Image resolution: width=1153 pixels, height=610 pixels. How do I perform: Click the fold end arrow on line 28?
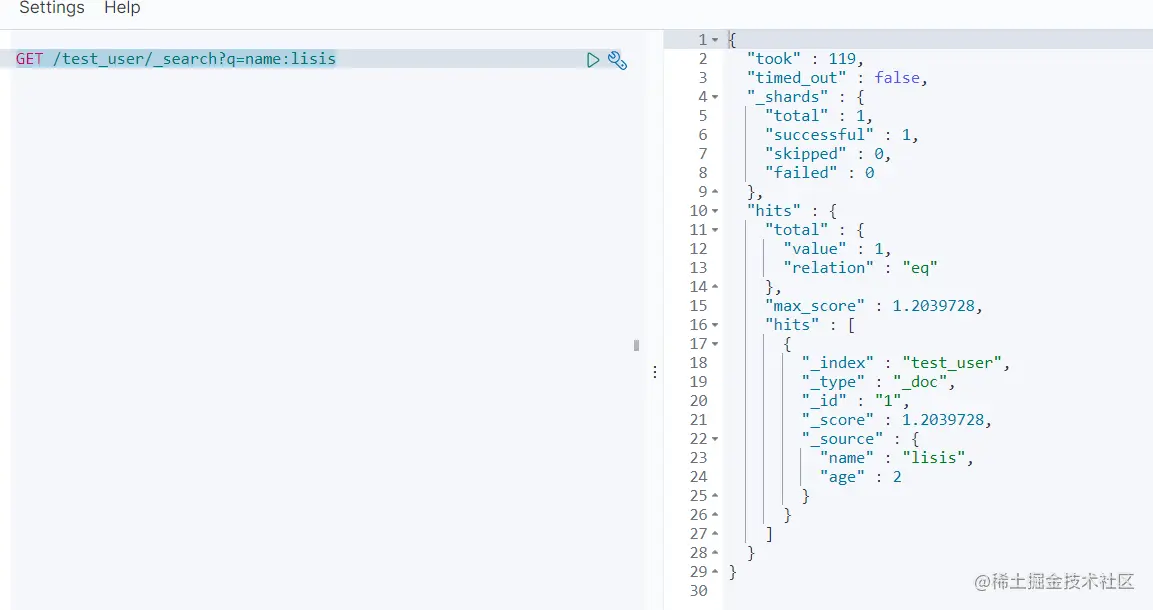(x=715, y=553)
